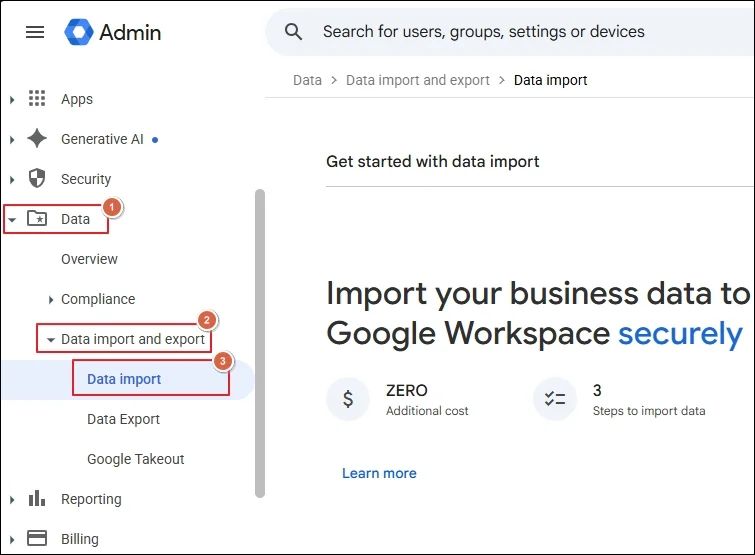Go to Data breadcrumb link
Image resolution: width=755 pixels, height=555 pixels.
click(x=307, y=80)
